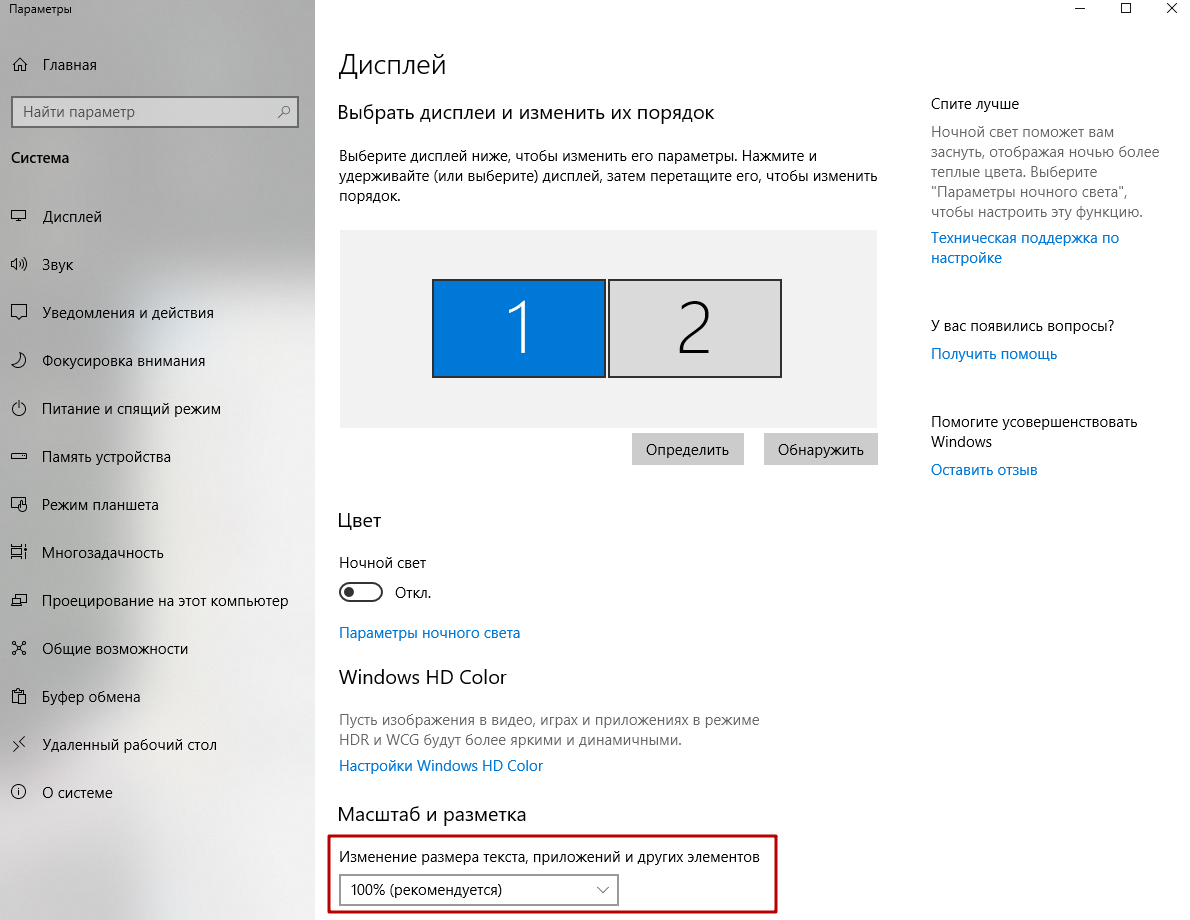
Task: Select display 2 in the arrangement area
Action: [694, 328]
